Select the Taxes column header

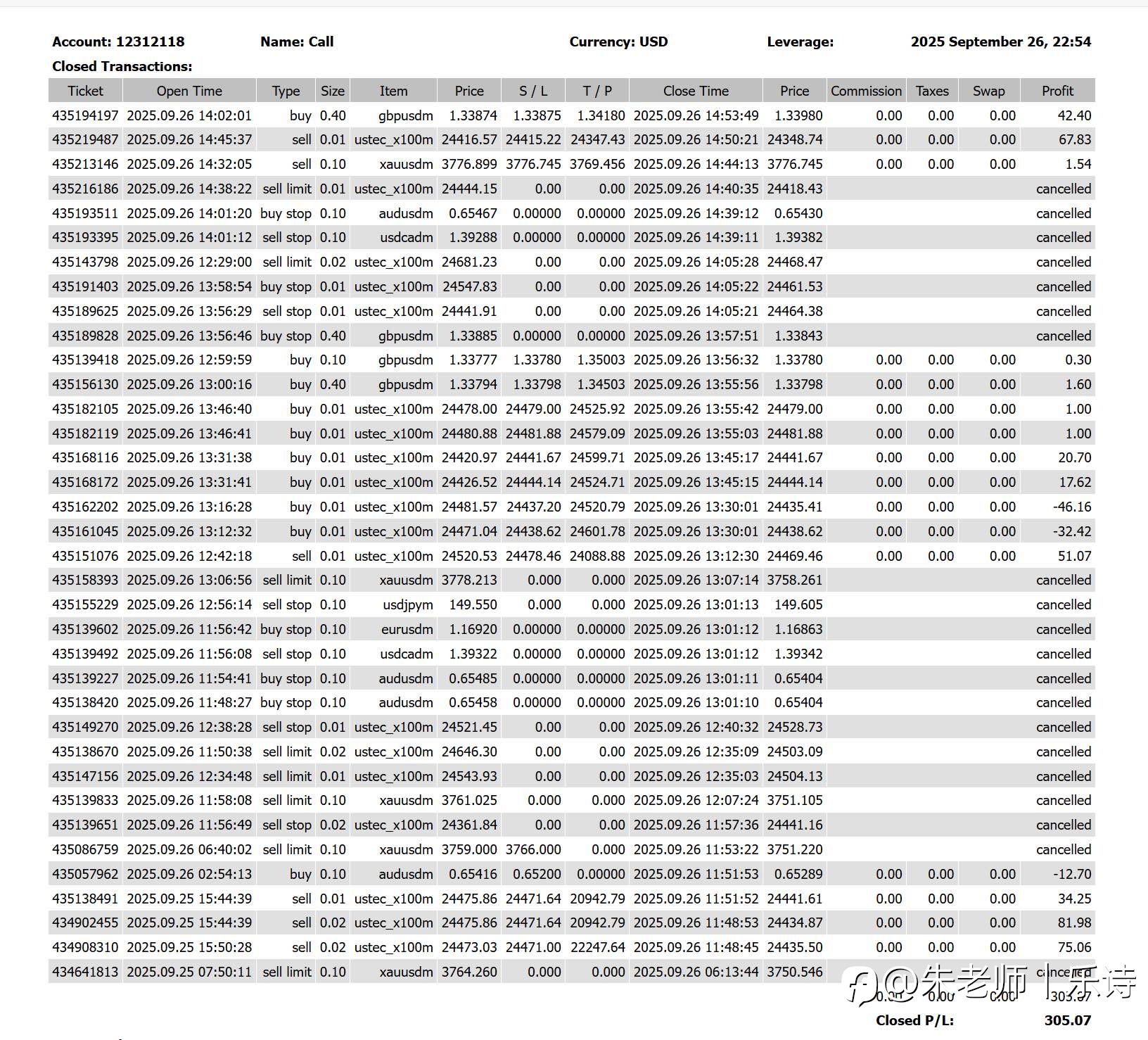(x=932, y=91)
